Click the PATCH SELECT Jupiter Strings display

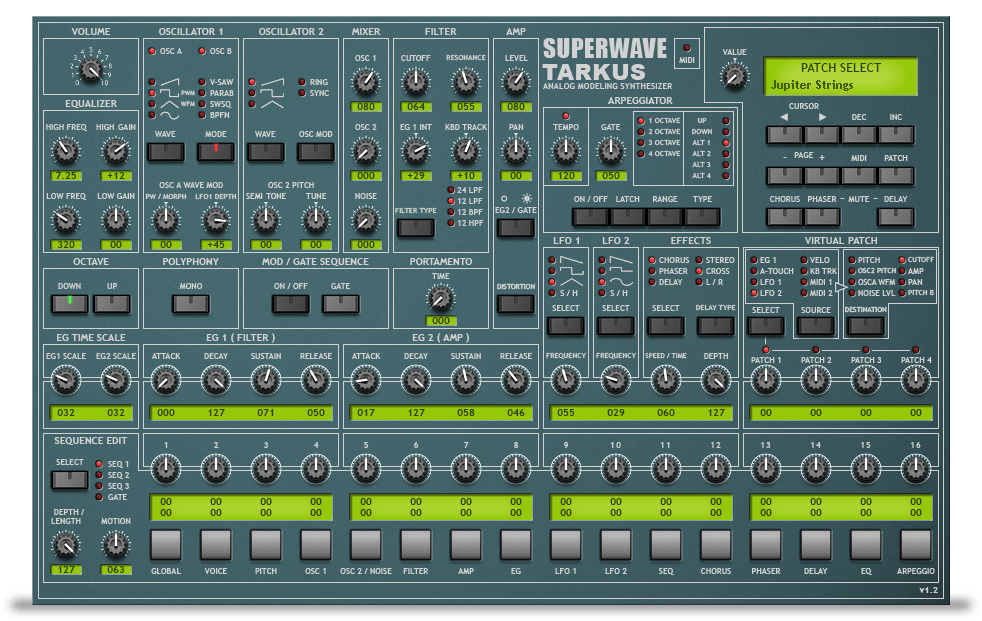(841, 76)
